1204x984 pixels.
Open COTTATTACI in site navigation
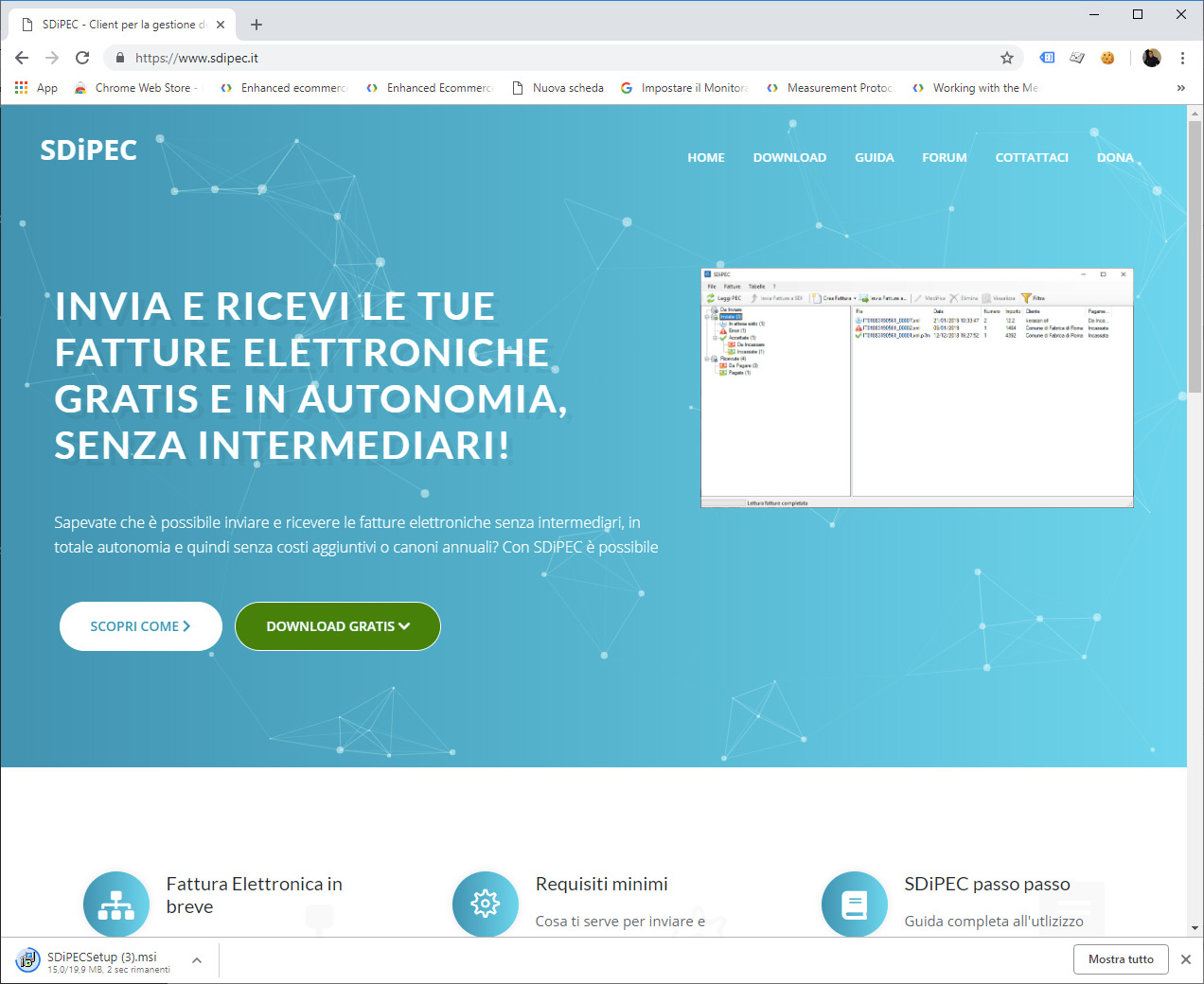pos(1032,158)
